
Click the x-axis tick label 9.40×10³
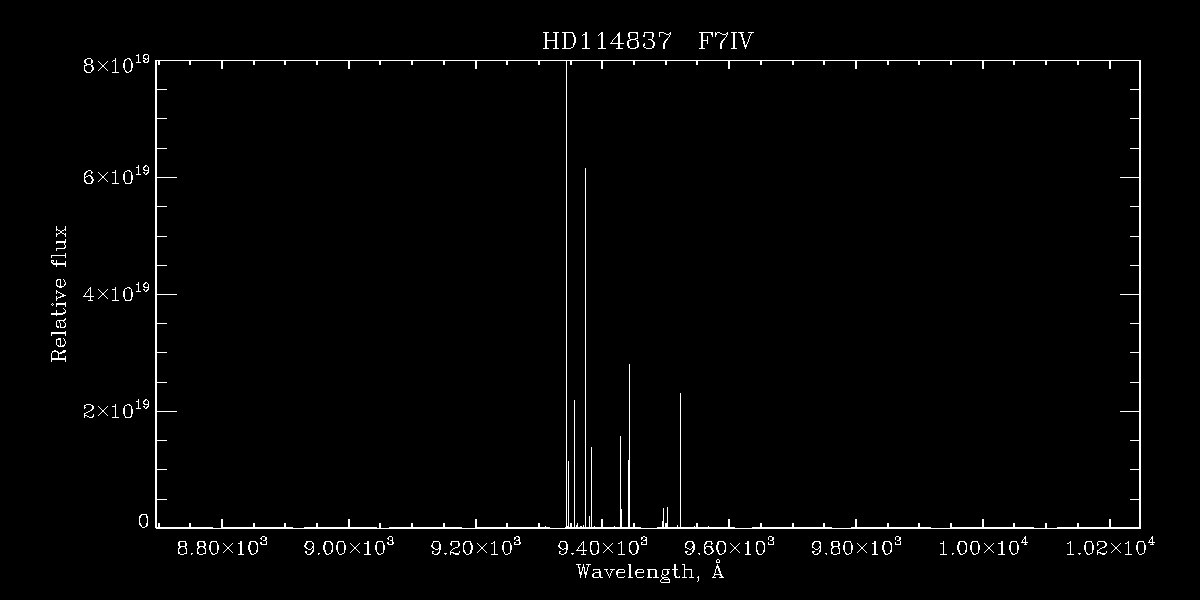pyautogui.click(x=602, y=546)
